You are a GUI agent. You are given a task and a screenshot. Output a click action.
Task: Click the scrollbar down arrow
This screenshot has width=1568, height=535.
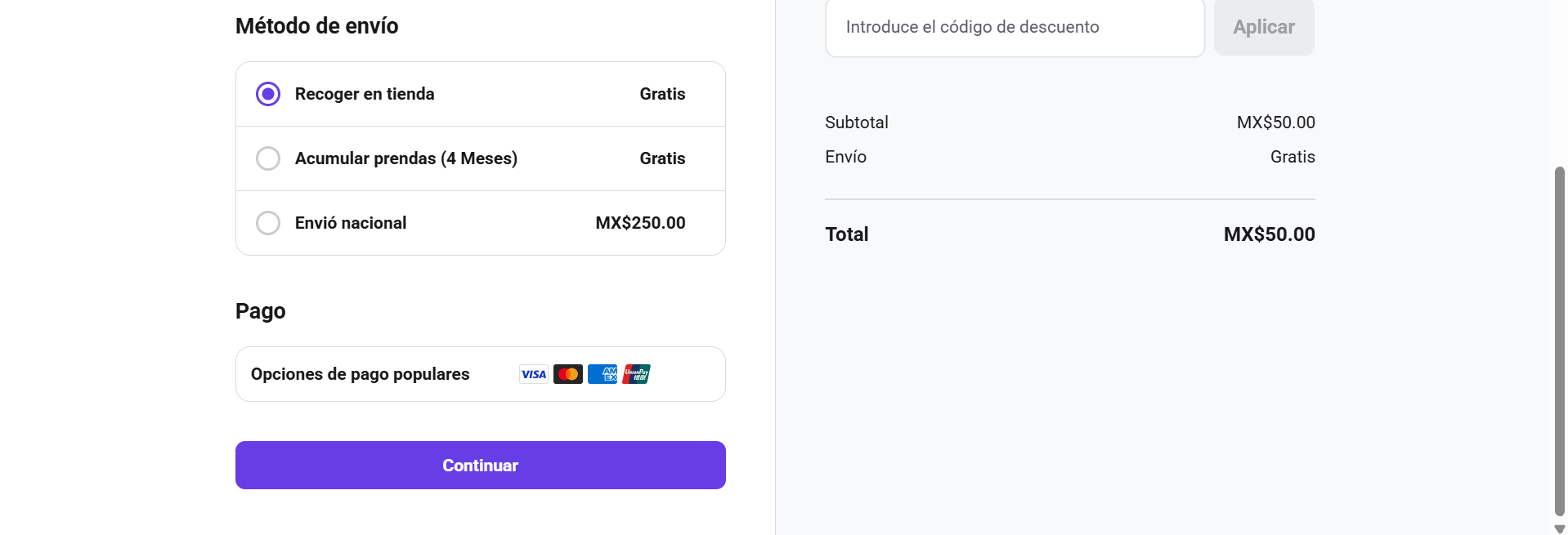1559,528
